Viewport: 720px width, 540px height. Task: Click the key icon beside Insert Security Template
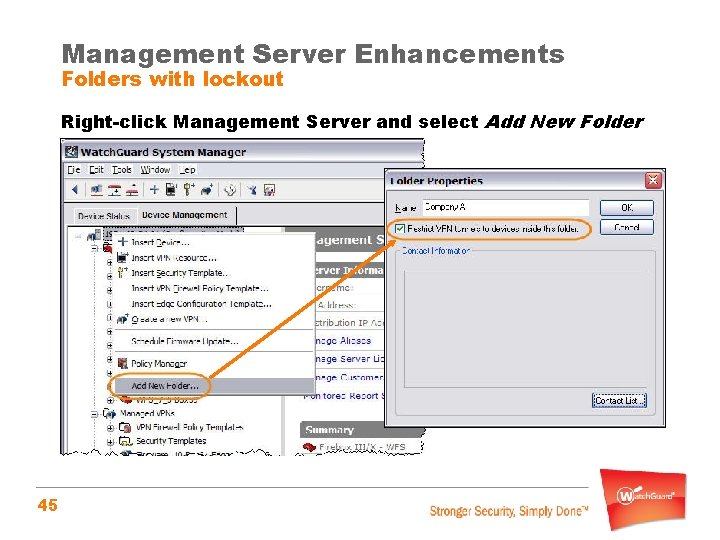pos(122,272)
